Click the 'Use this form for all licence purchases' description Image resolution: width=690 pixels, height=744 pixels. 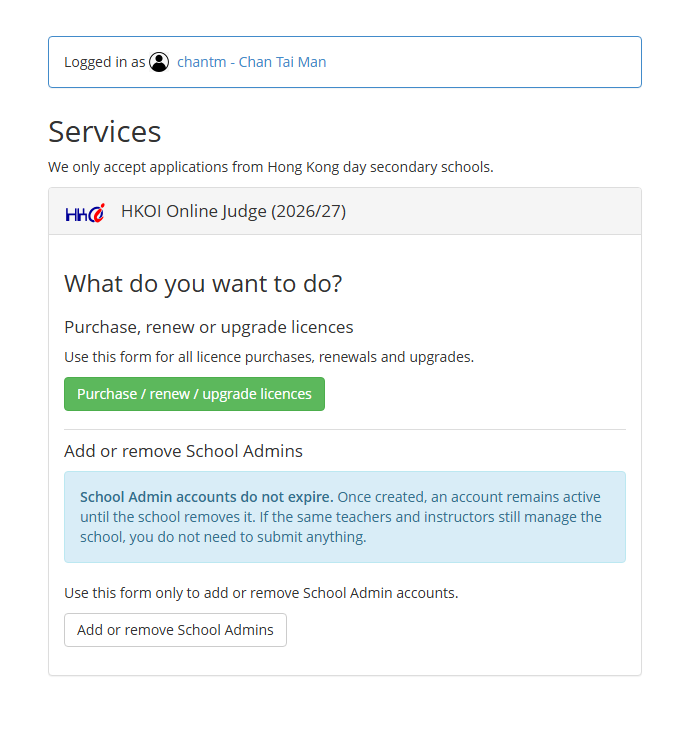click(x=269, y=357)
